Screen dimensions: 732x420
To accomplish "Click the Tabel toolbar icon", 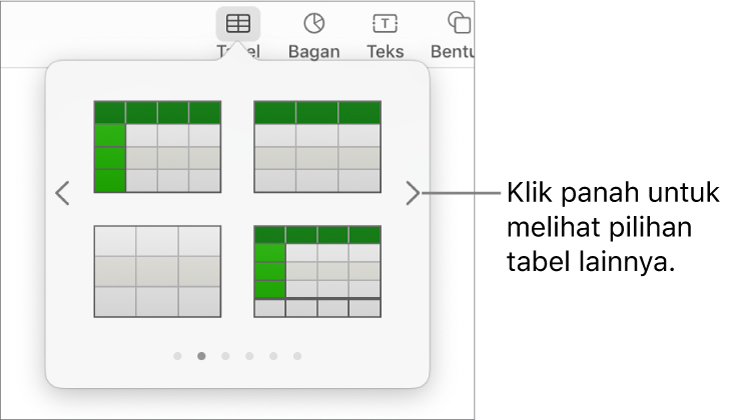I will click(238, 23).
